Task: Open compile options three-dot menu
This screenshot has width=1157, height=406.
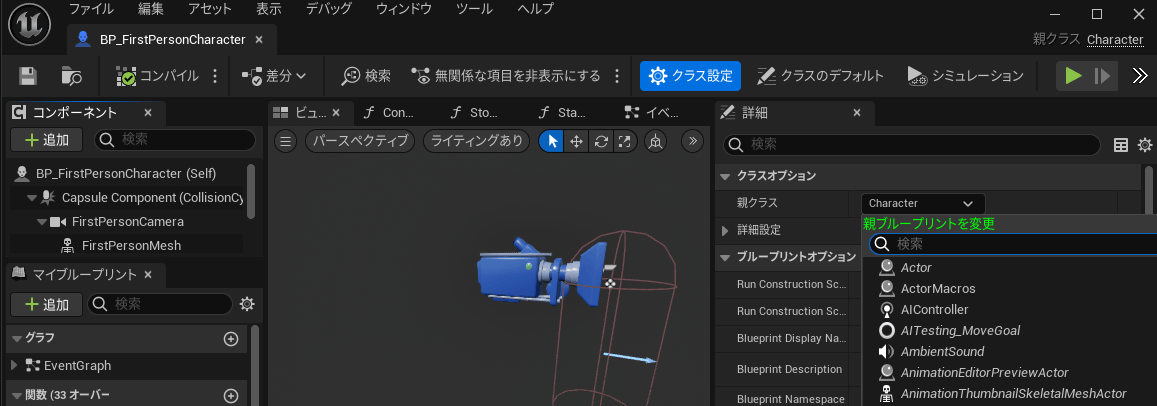Action: tap(215, 75)
